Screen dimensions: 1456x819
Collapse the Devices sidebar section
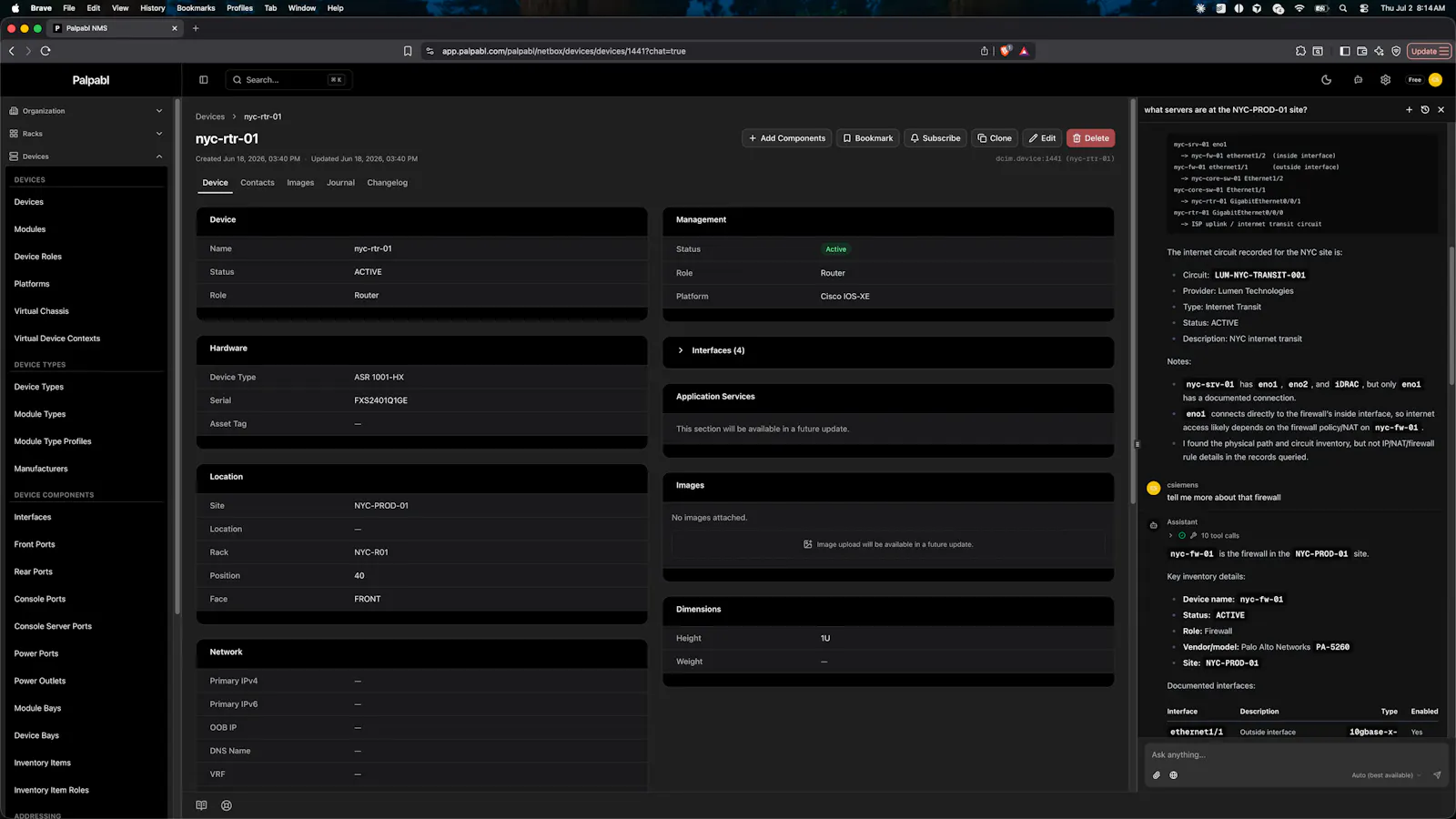point(86,157)
